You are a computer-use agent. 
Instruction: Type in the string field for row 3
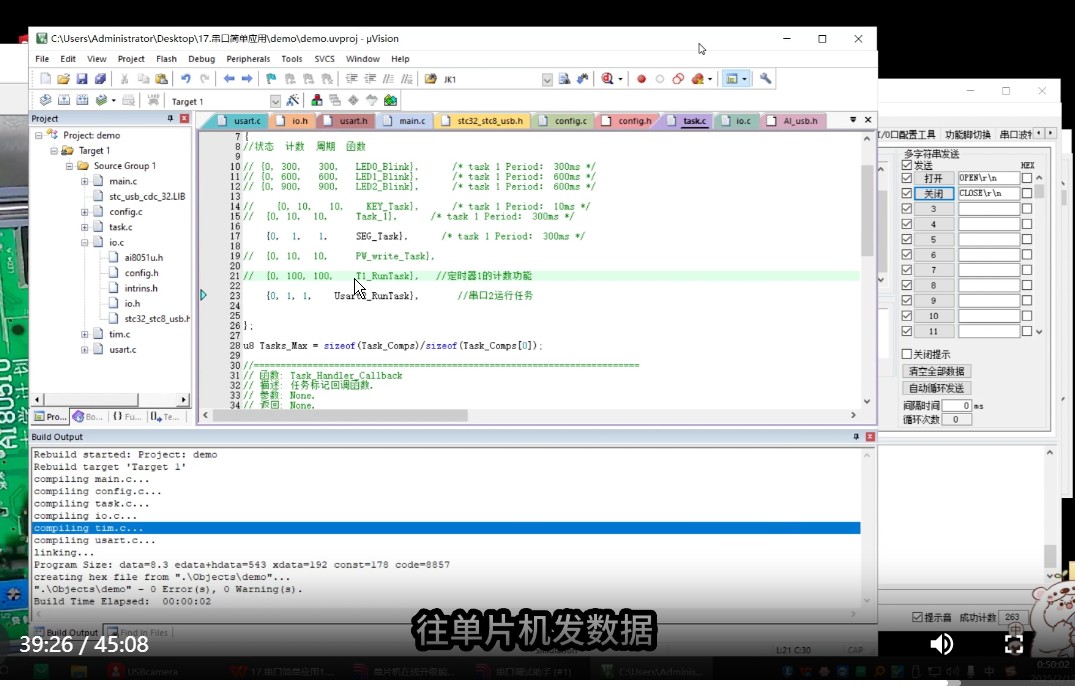pos(988,209)
